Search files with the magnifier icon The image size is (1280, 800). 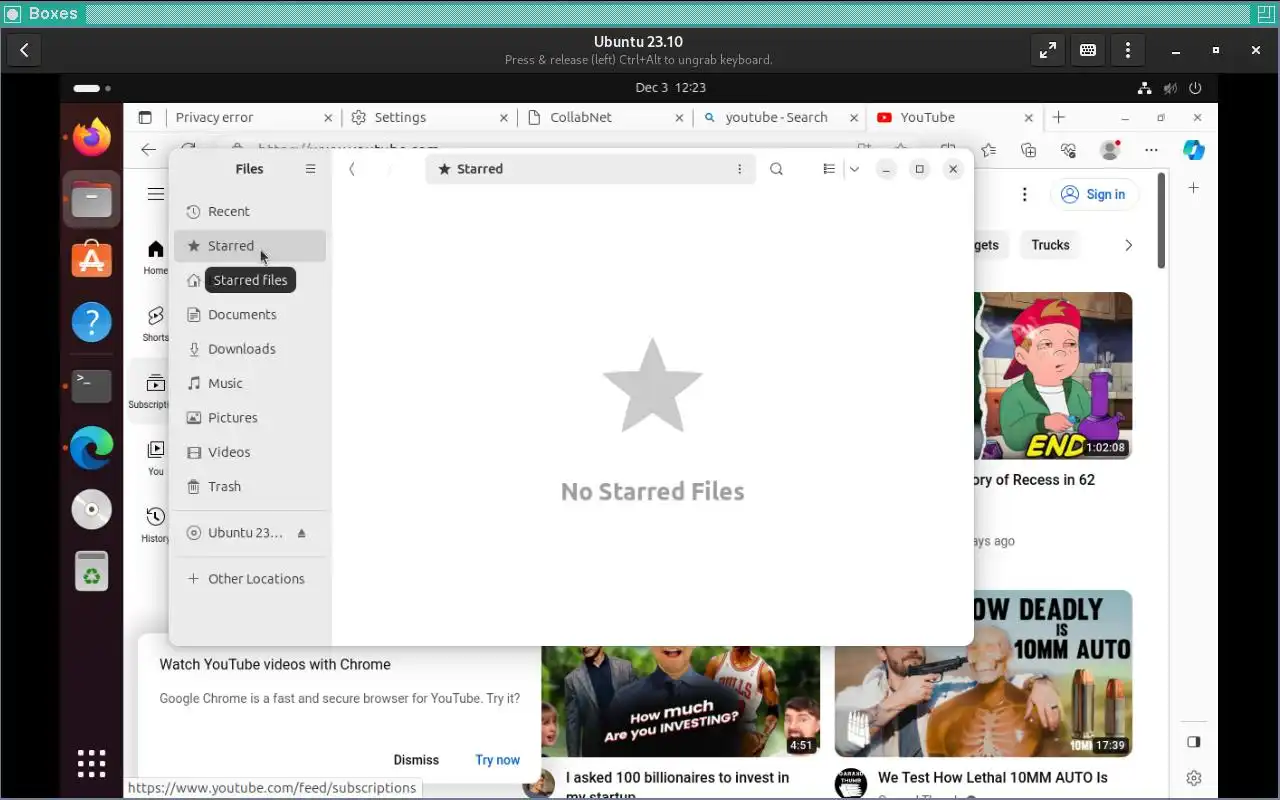click(776, 169)
